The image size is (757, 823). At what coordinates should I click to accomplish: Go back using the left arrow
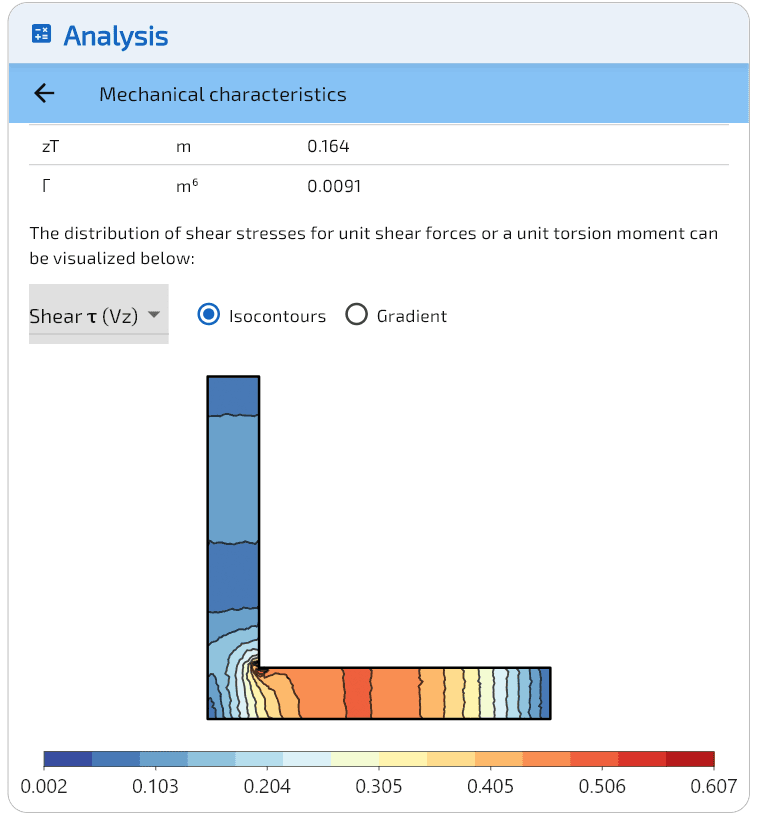pyautogui.click(x=44, y=94)
